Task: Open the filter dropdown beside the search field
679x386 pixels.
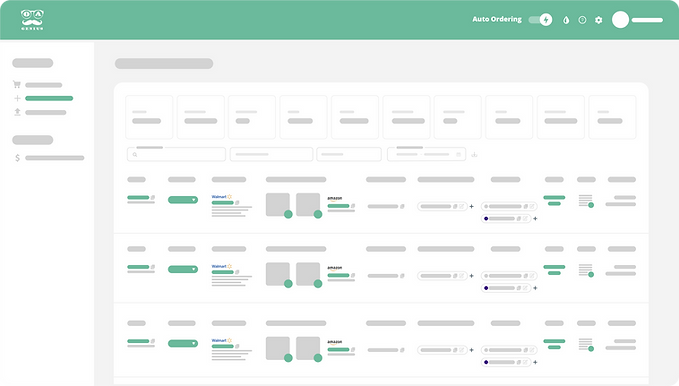Action: (x=272, y=154)
